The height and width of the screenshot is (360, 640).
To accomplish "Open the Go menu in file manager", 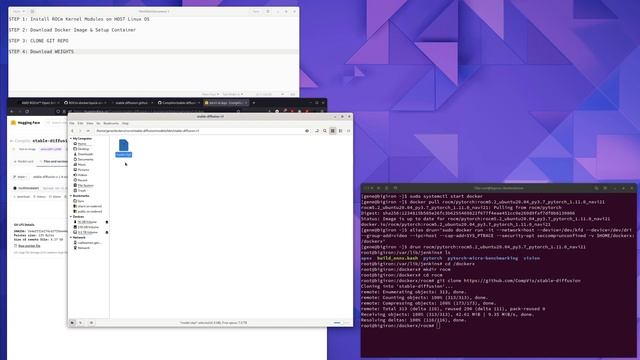I will tap(98, 123).
